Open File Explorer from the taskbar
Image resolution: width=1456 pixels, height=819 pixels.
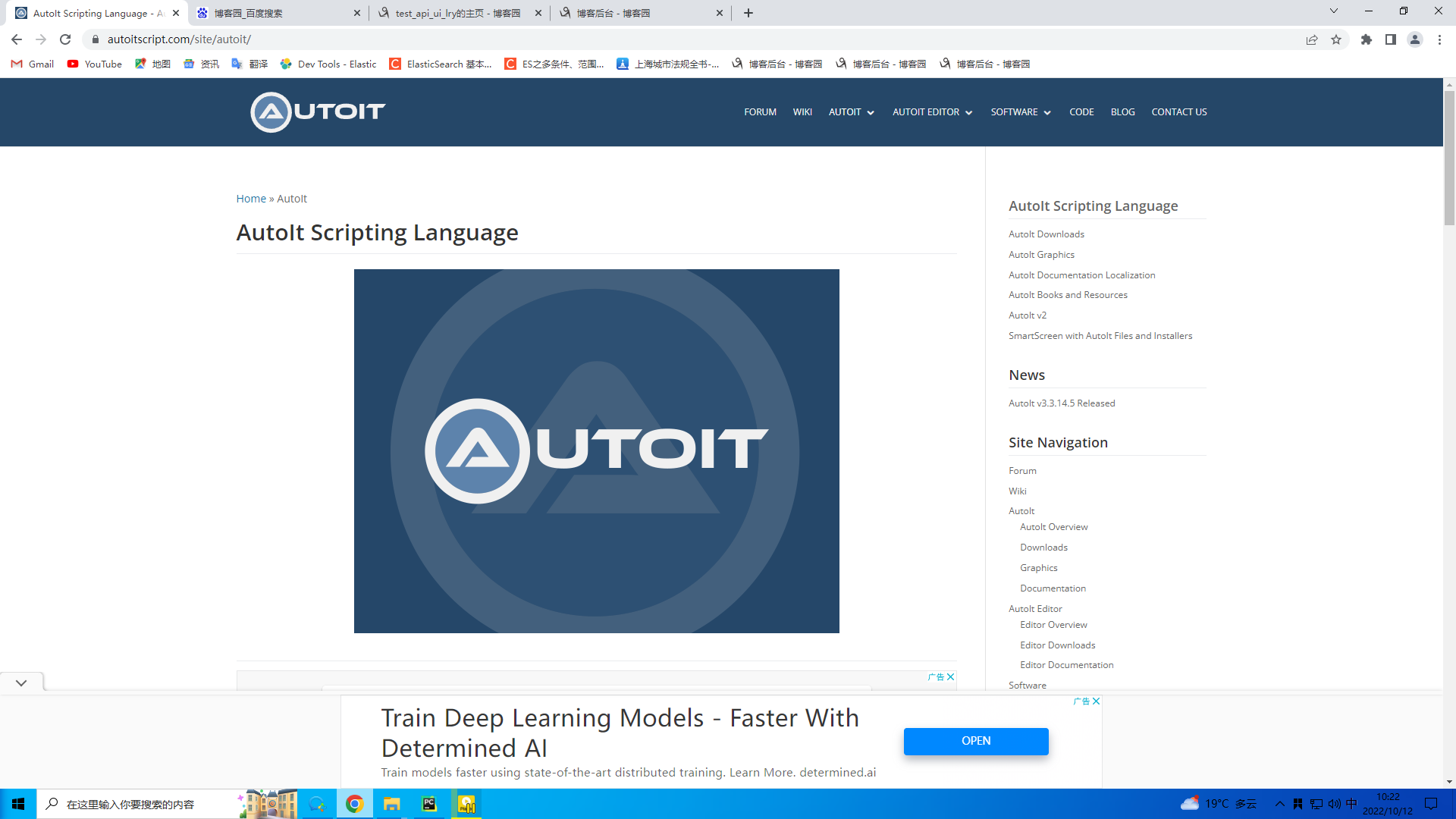391,804
